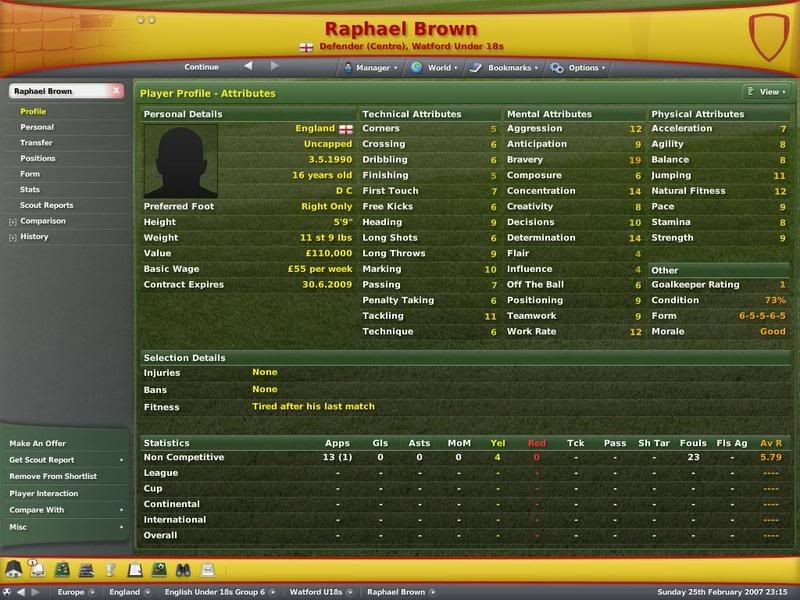800x600 pixels.
Task: Go back using bottom bar left arrow
Action: pos(21,592)
